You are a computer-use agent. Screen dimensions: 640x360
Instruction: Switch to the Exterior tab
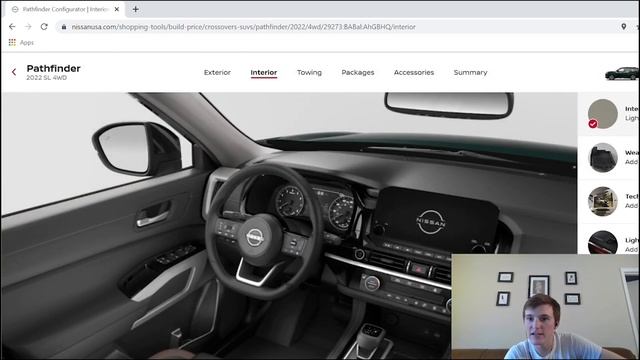(217, 72)
